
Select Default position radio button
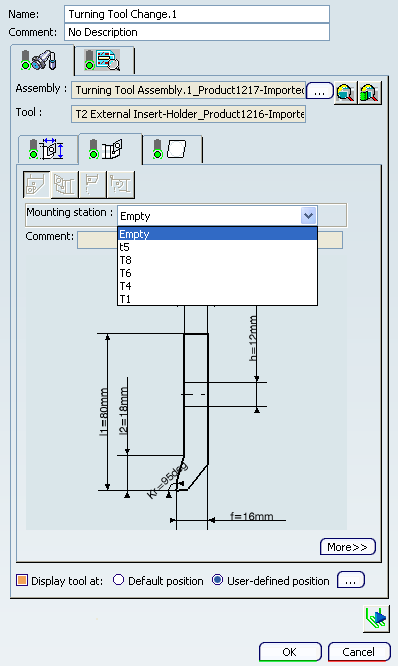point(119,580)
